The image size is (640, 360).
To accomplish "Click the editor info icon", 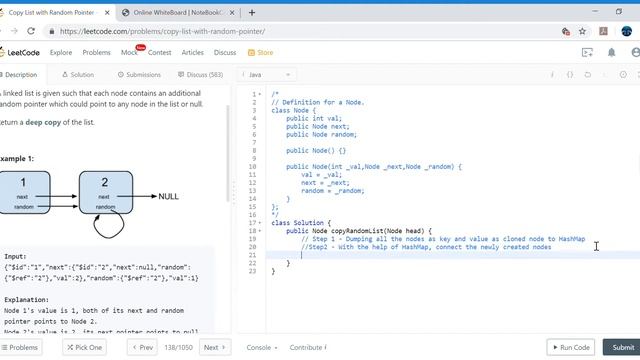I will [552, 75].
